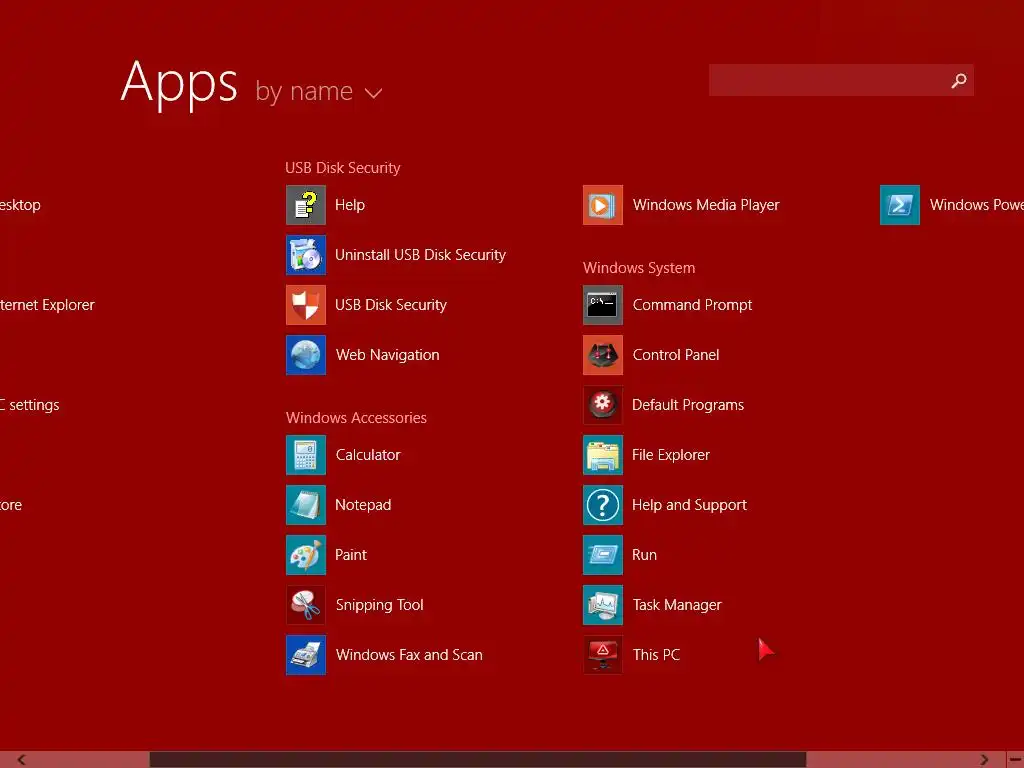This screenshot has height=768, width=1024.
Task: Click the Run icon
Action: click(x=603, y=555)
